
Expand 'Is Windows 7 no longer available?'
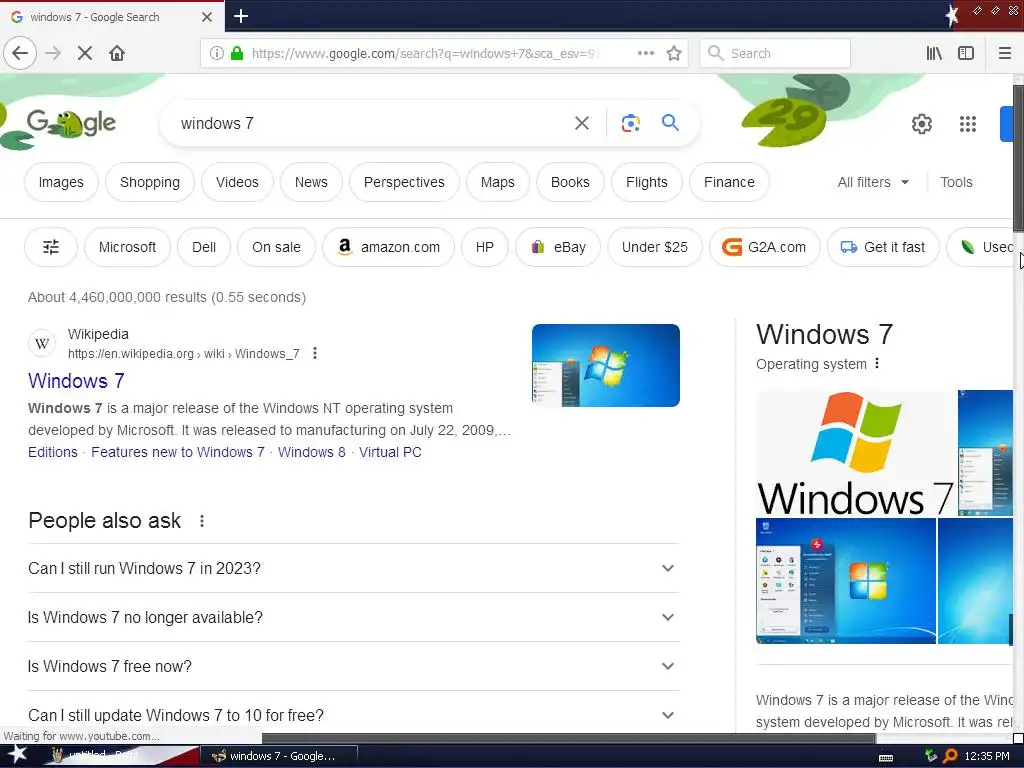coord(354,617)
